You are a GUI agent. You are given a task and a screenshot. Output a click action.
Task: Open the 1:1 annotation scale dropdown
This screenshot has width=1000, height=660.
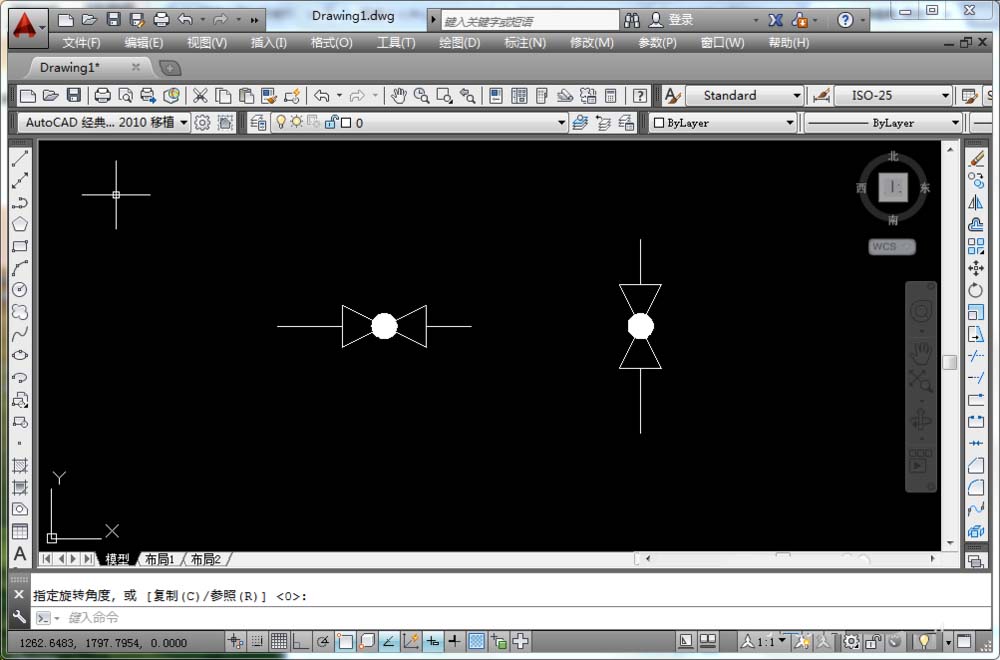(783, 641)
